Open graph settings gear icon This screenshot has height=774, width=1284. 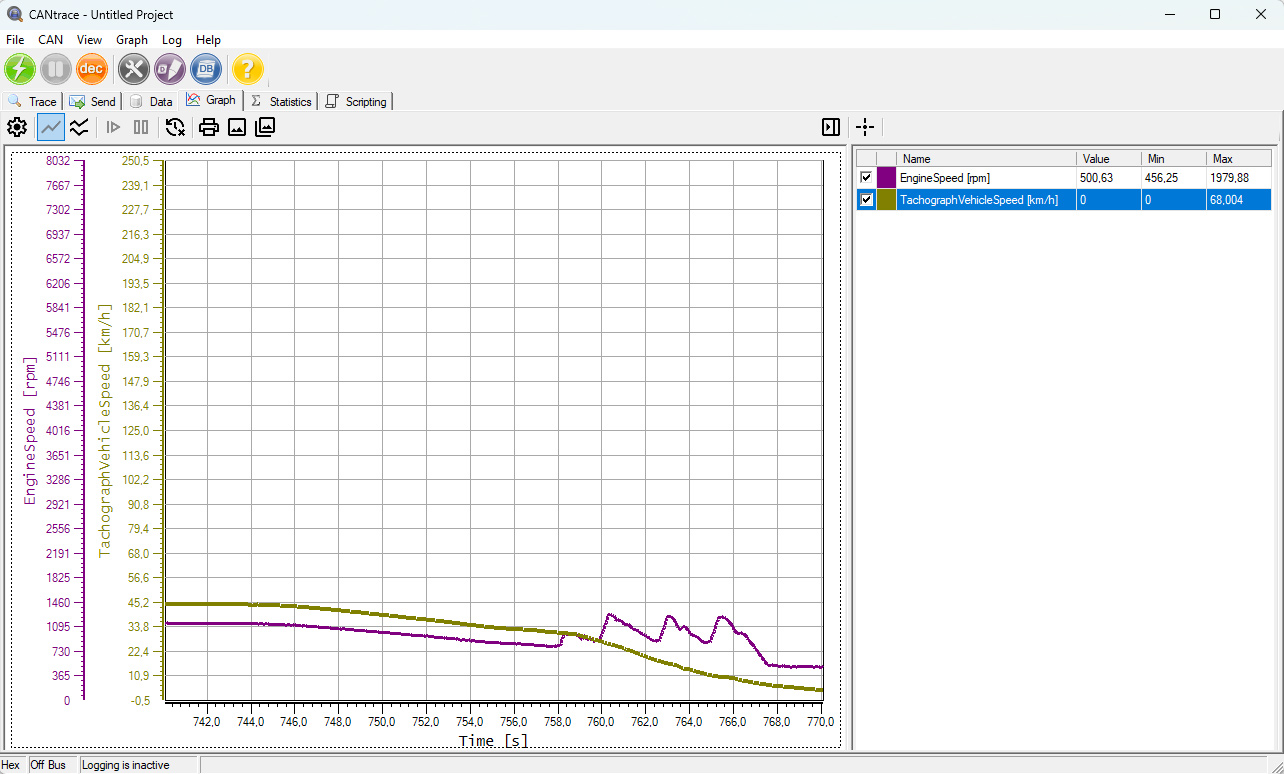click(17, 127)
